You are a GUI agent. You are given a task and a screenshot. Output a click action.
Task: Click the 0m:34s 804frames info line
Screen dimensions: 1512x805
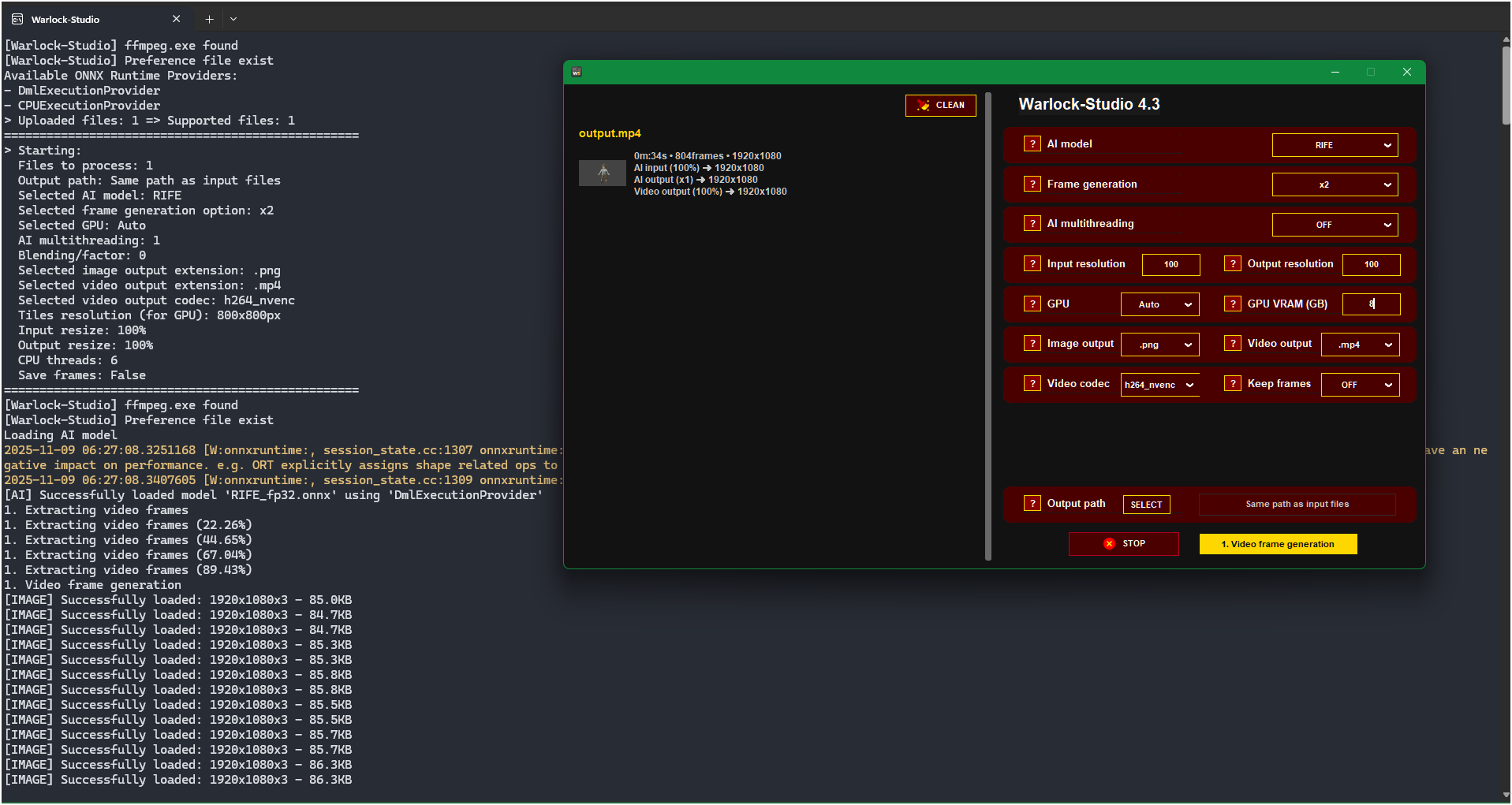[707, 156]
